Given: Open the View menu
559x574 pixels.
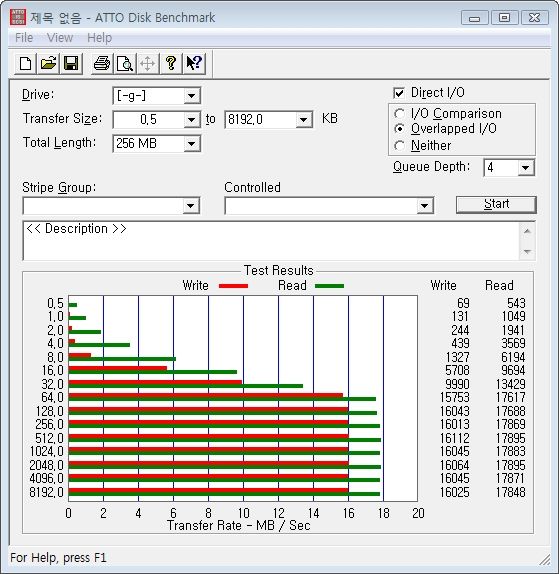Looking at the screenshot, I should pyautogui.click(x=60, y=38).
